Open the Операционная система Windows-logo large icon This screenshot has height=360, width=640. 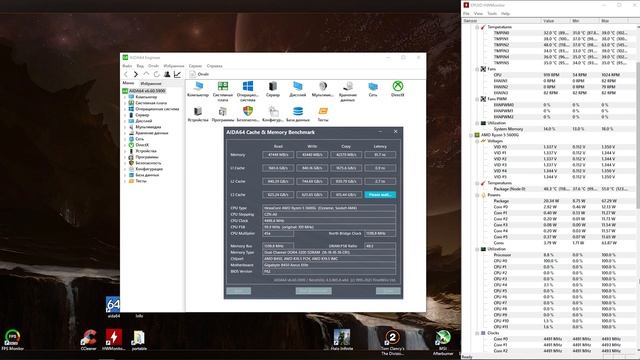(x=248, y=91)
